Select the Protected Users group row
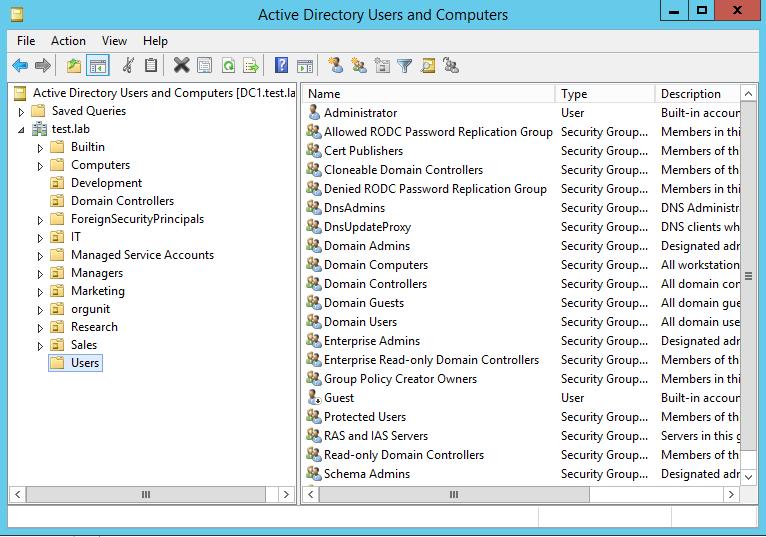Screen dimensions: 766x537 click(523, 416)
